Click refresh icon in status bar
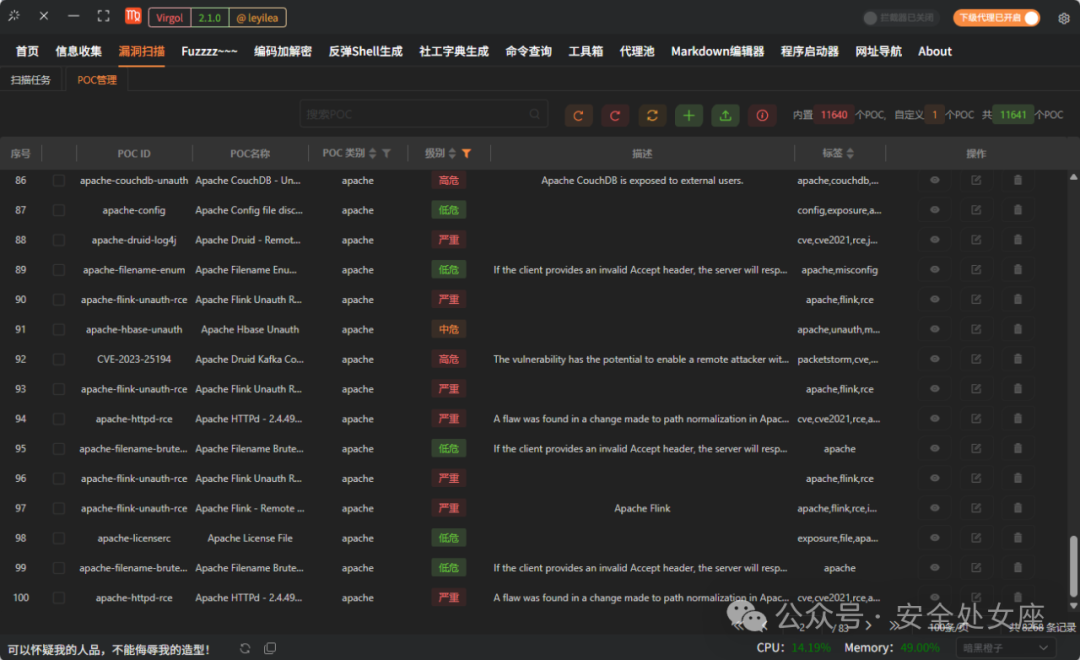The width and height of the screenshot is (1080, 660). pyautogui.click(x=245, y=648)
